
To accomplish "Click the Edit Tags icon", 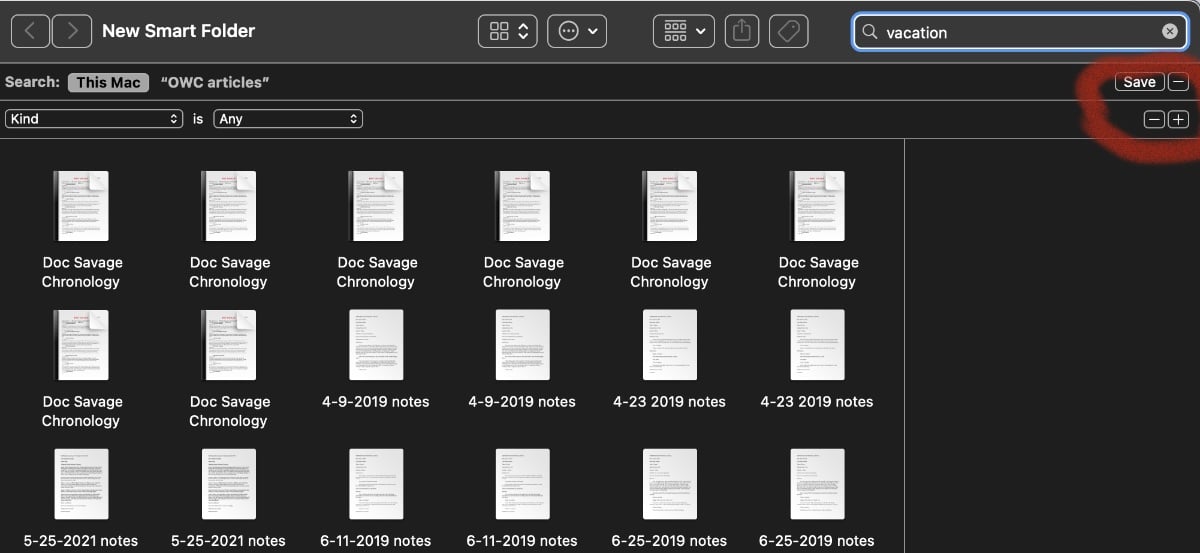I will 789,32.
